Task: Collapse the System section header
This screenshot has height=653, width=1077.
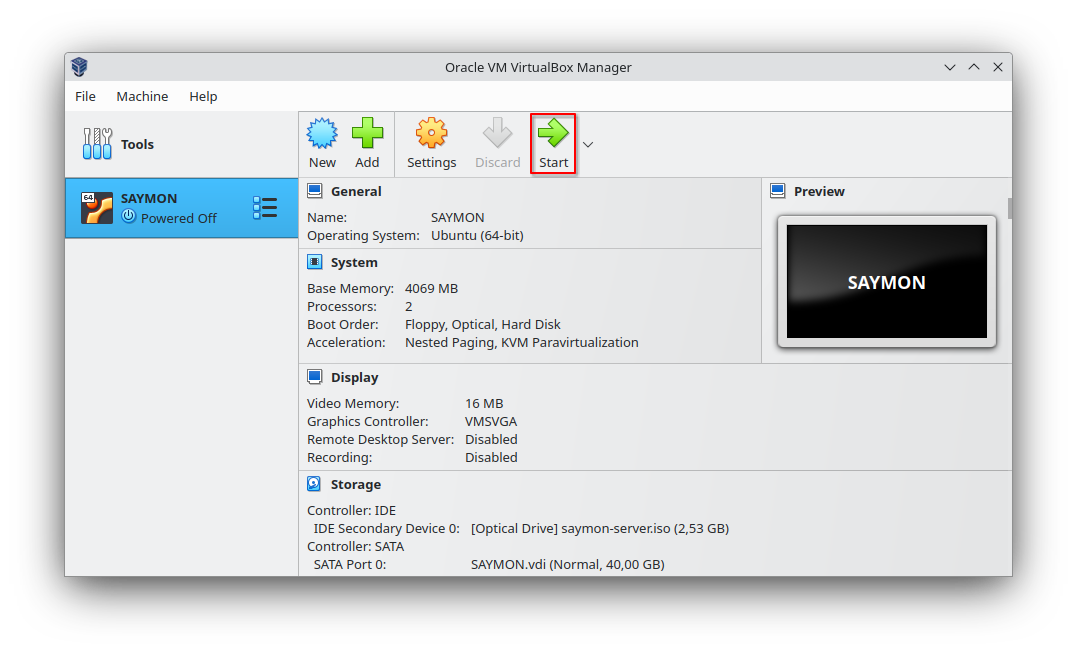Action: click(x=354, y=262)
